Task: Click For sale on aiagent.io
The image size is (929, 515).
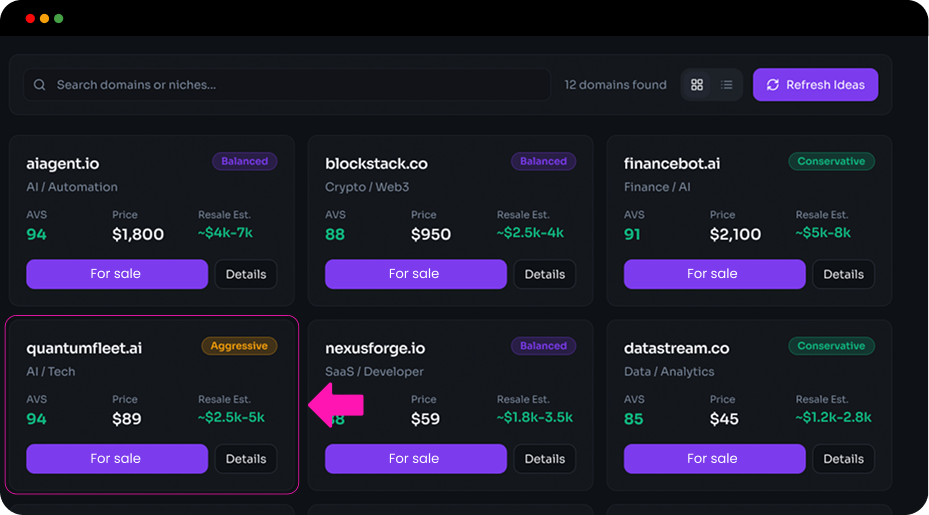Action: click(x=116, y=274)
